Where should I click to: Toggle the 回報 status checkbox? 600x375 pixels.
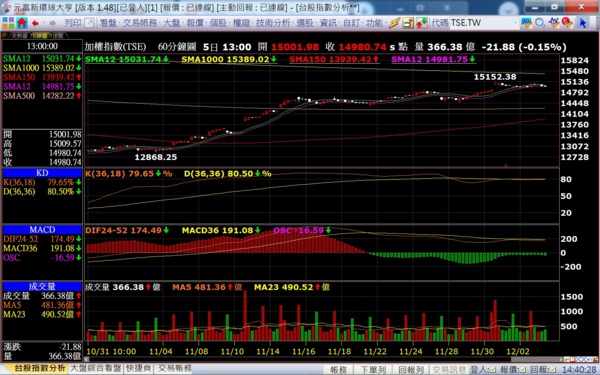click(553, 370)
